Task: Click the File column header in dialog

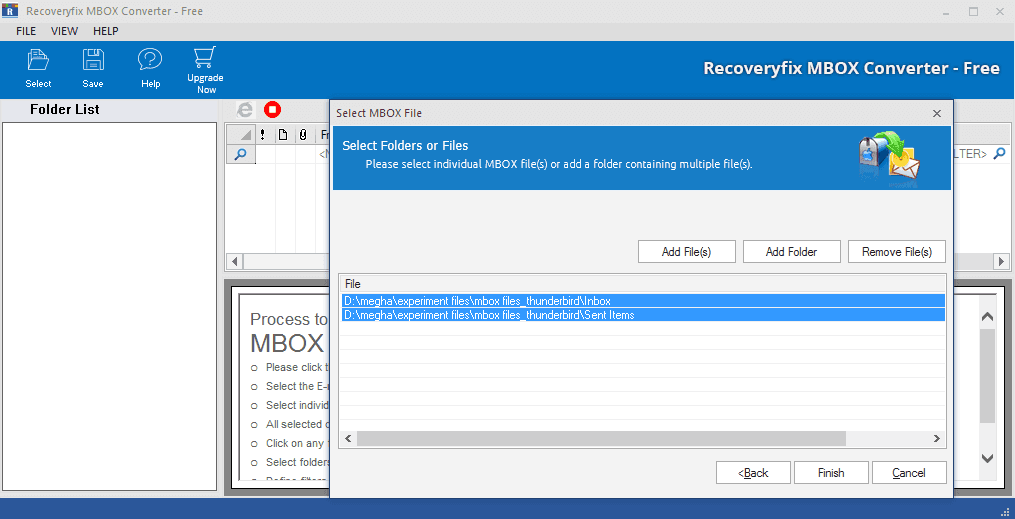Action: 642,284
